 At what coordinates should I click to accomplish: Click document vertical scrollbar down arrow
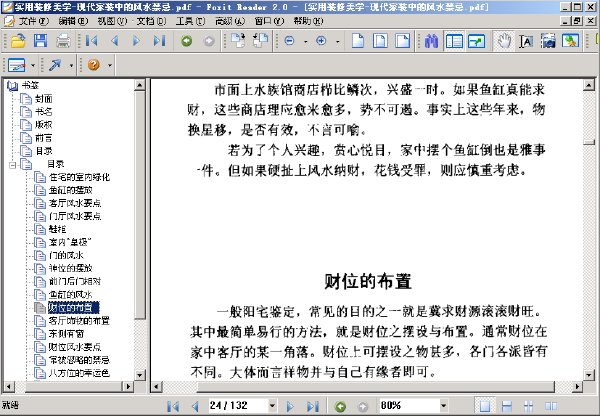589,375
